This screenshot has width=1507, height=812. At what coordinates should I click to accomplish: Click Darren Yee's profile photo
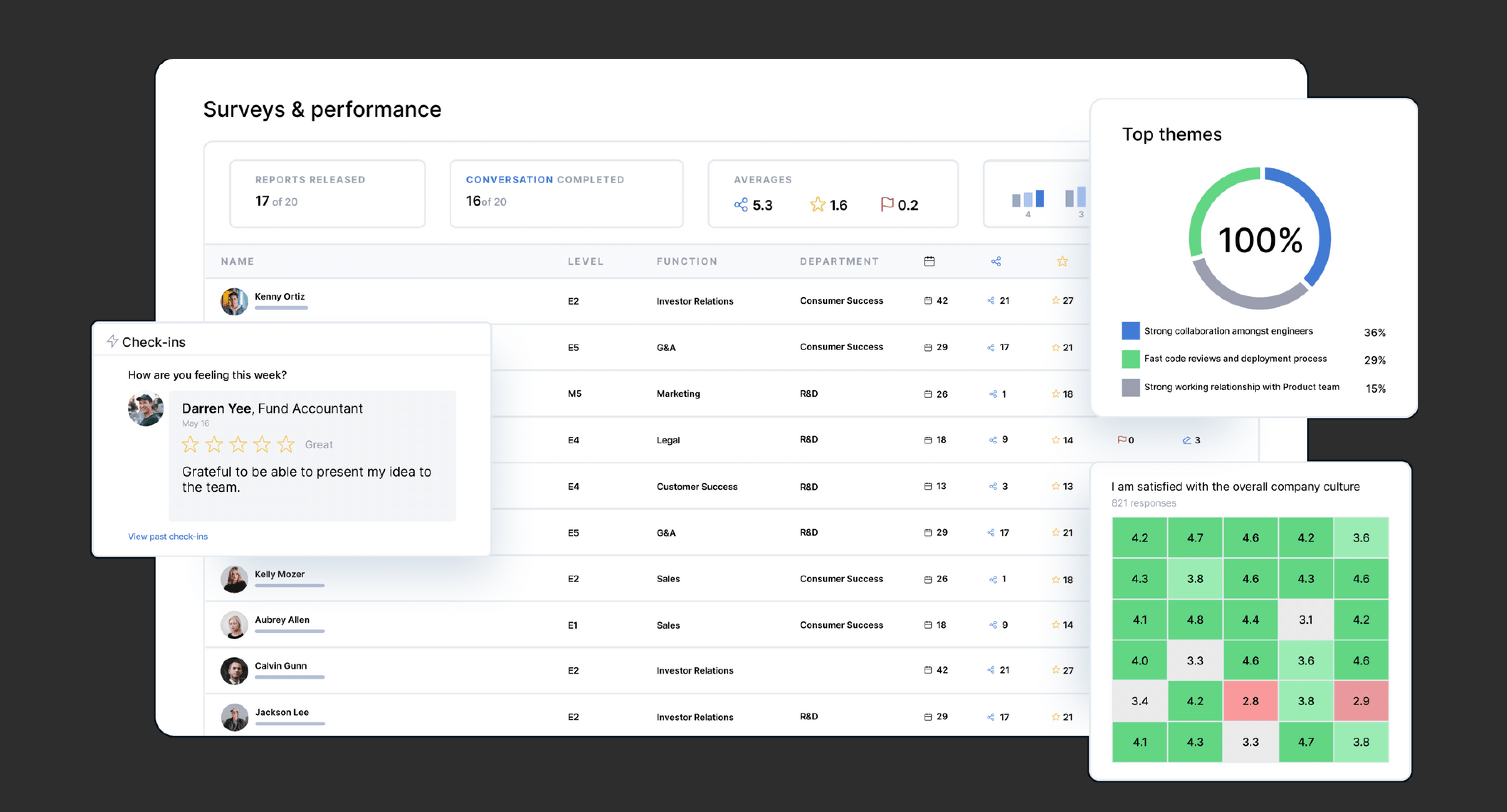click(146, 409)
